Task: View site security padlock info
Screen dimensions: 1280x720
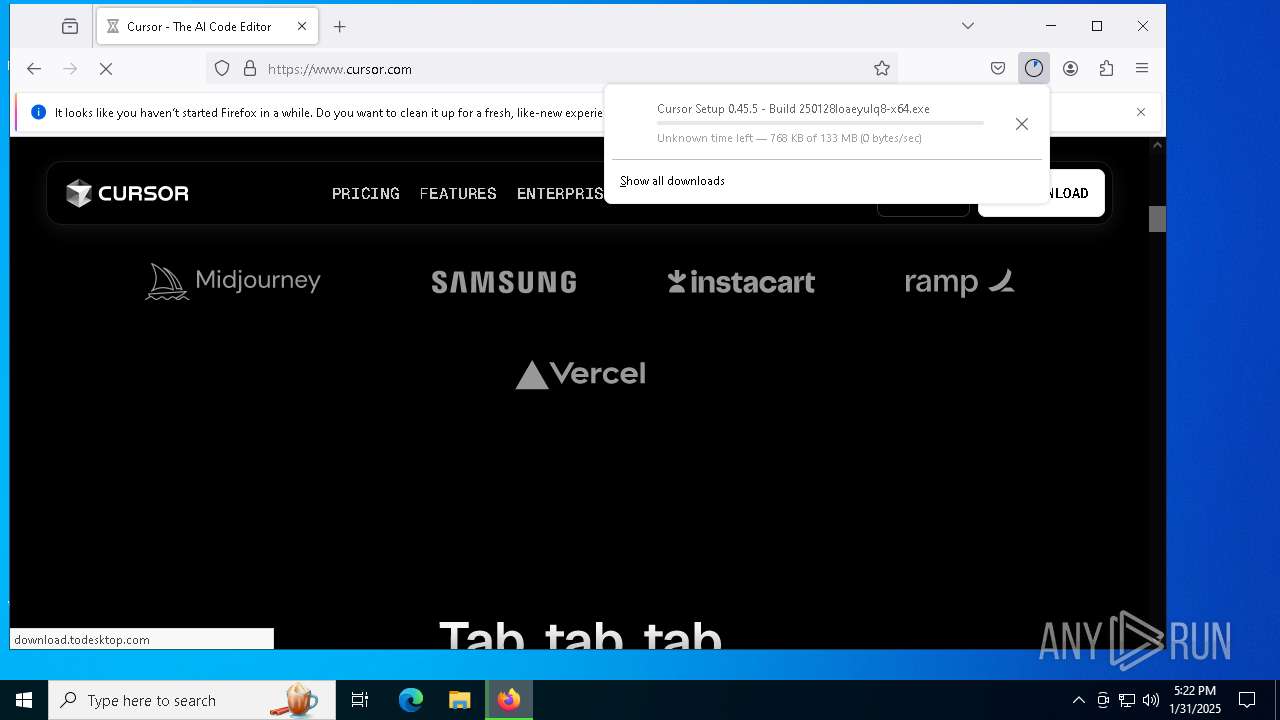Action: point(250,69)
